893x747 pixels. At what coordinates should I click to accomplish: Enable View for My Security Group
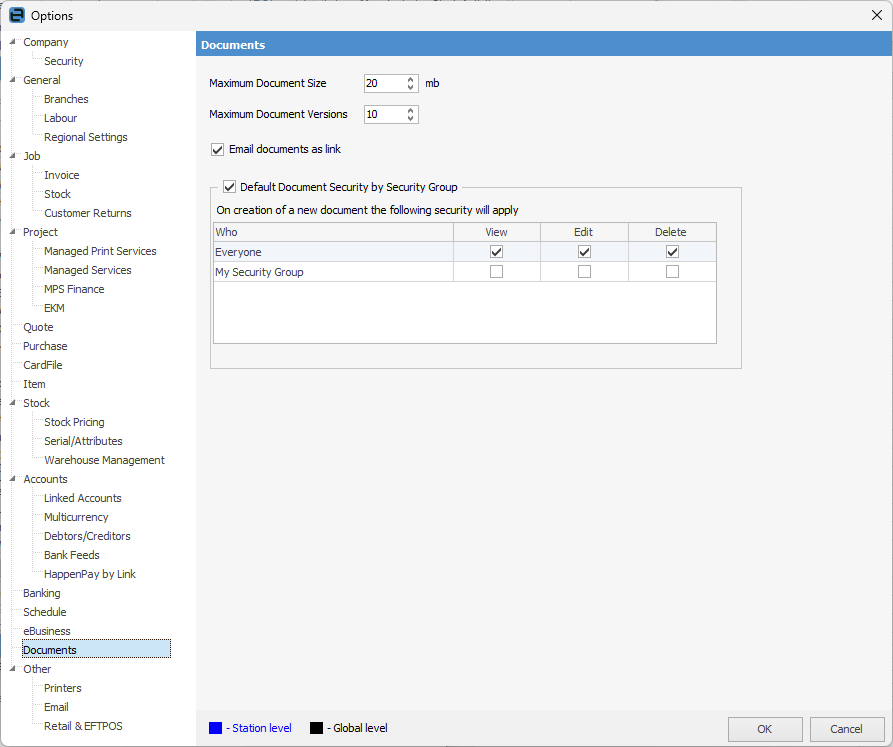pos(496,272)
